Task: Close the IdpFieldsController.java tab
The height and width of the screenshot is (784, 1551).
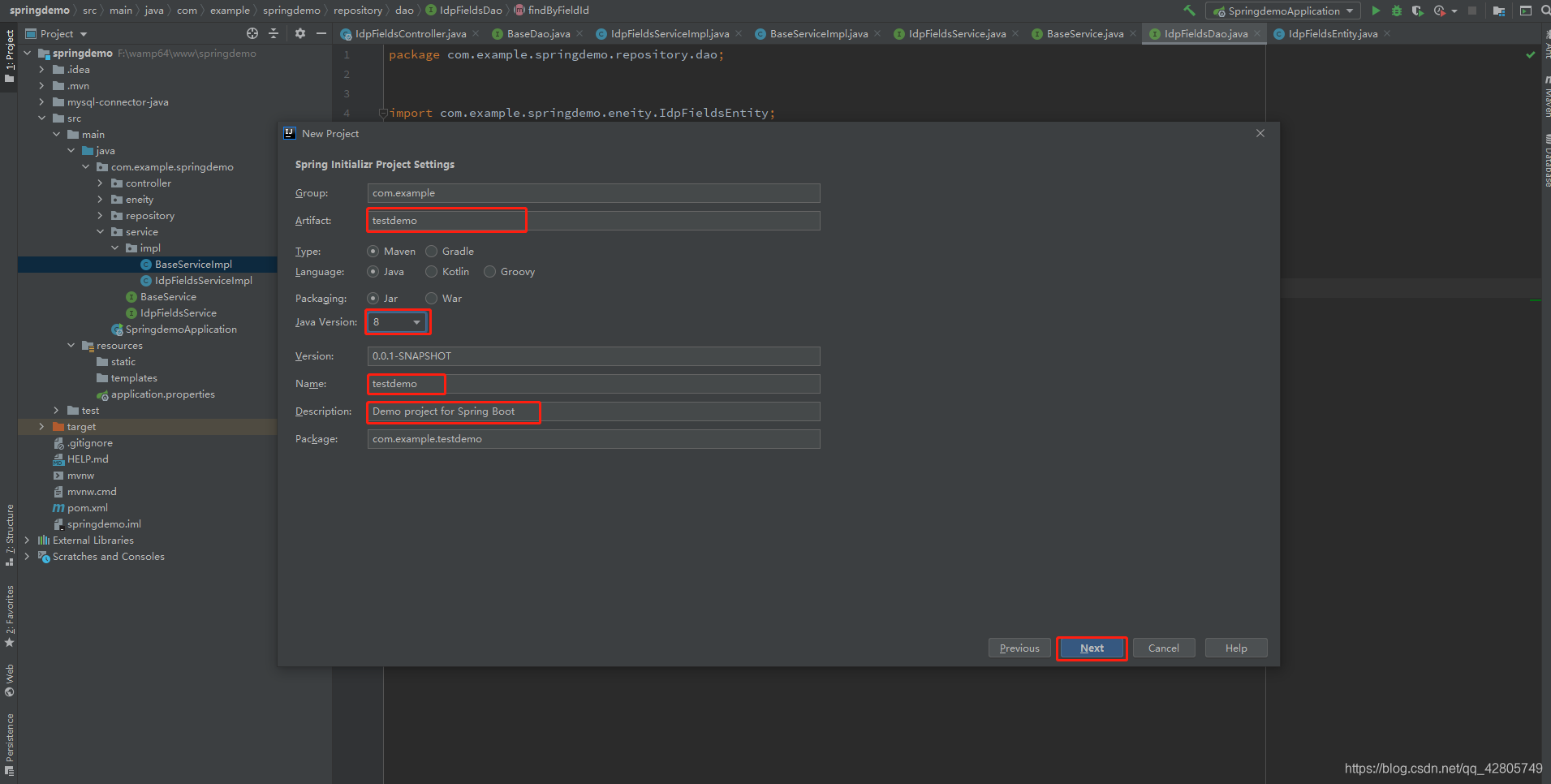Action: click(x=476, y=33)
